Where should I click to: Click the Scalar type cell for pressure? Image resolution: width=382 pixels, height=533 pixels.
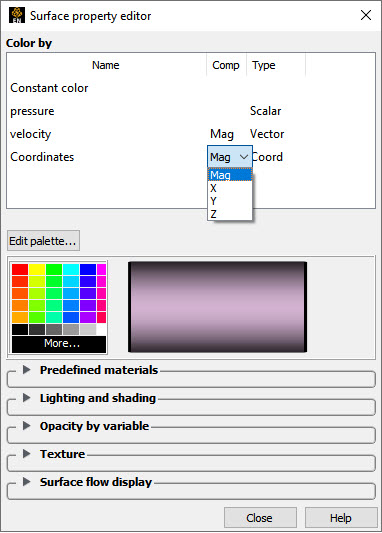[x=266, y=111]
